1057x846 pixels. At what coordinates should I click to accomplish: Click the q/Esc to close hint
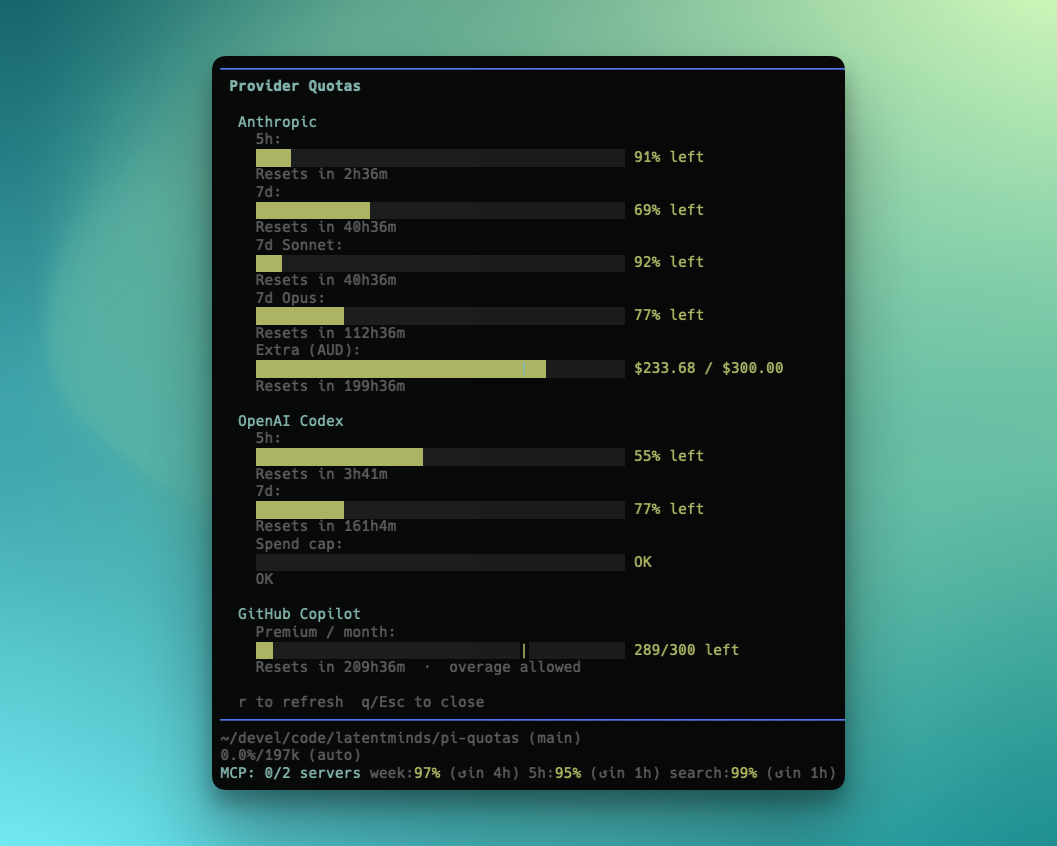coord(423,702)
